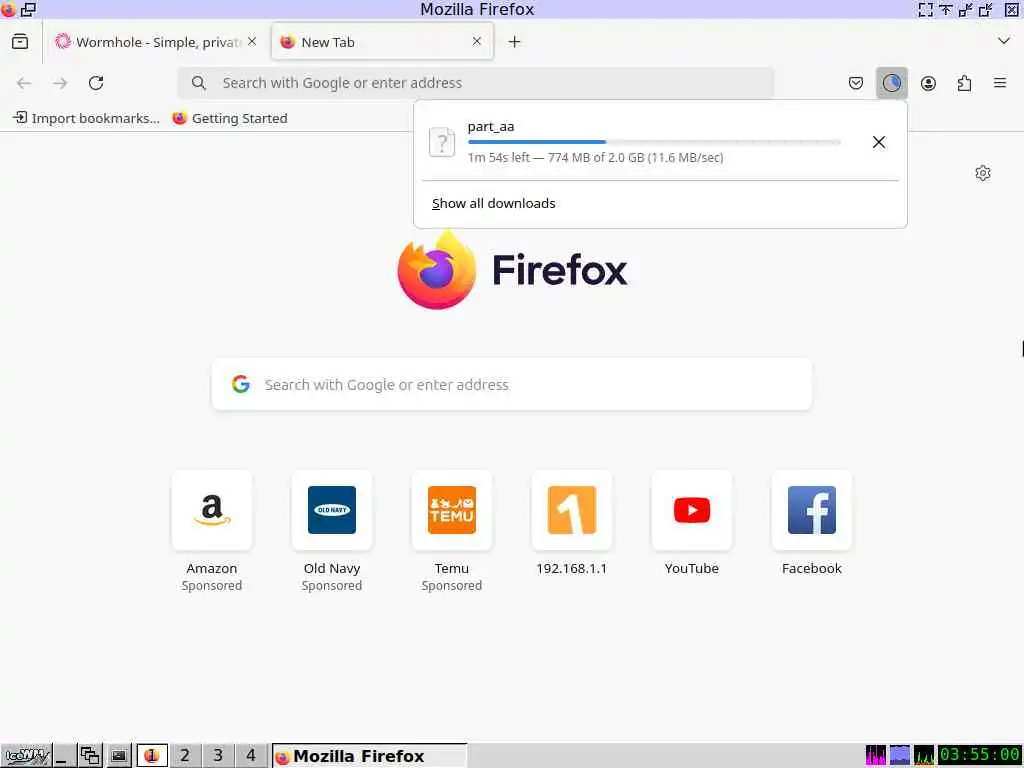Open the Save to Pocket button
This screenshot has height=768, width=1024.
pyautogui.click(x=856, y=83)
